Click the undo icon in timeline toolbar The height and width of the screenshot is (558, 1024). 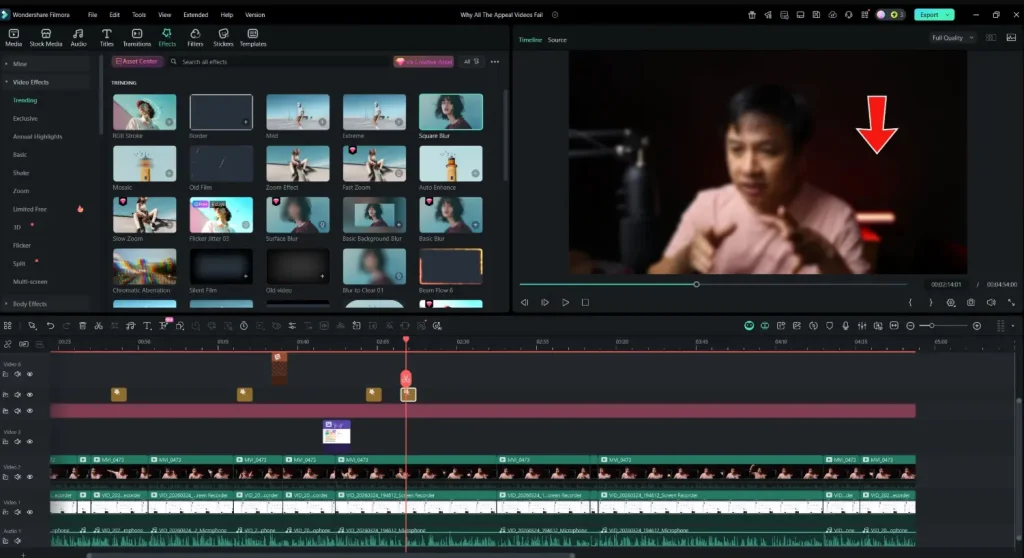click(x=50, y=325)
